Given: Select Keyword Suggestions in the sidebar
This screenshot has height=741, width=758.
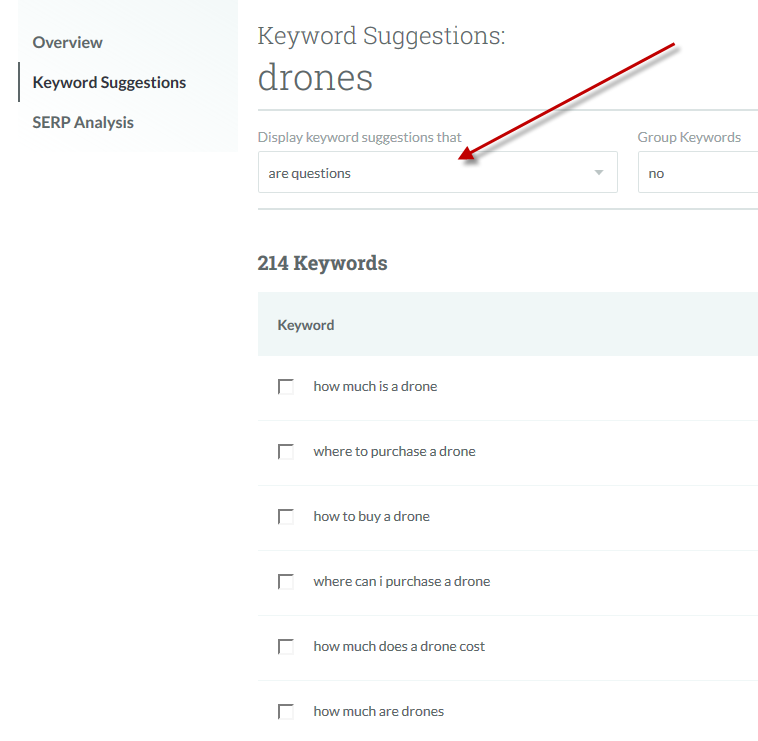Looking at the screenshot, I should pyautogui.click(x=109, y=82).
